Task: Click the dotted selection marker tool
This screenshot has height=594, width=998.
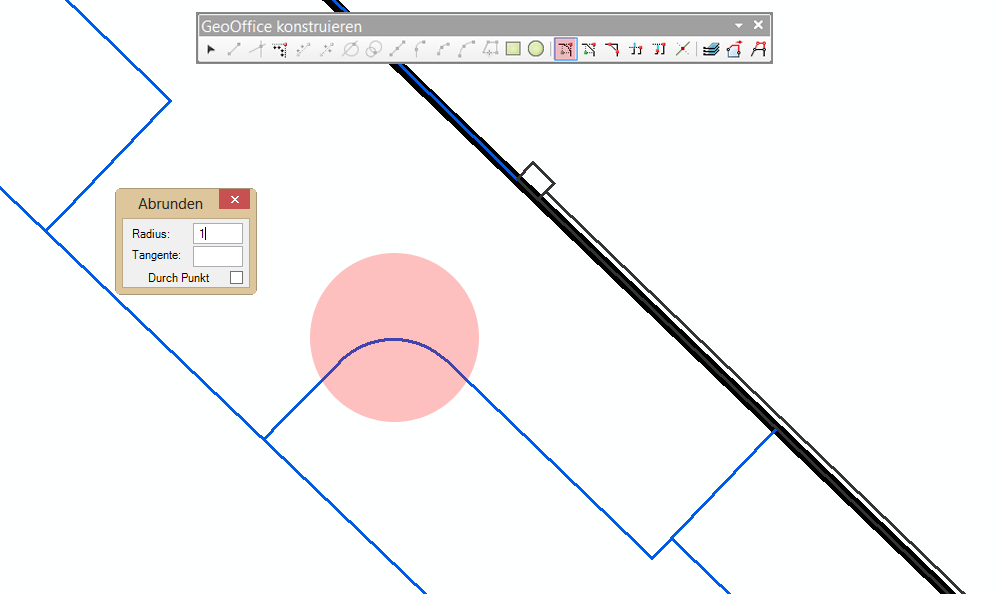Action: tap(280, 49)
